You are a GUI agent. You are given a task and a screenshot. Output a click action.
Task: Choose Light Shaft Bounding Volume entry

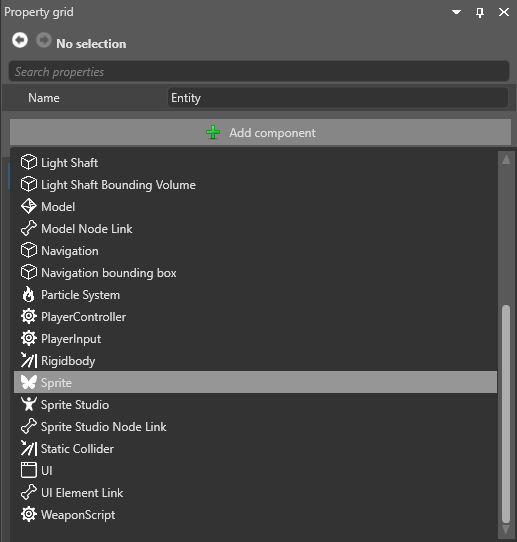click(x=255, y=185)
